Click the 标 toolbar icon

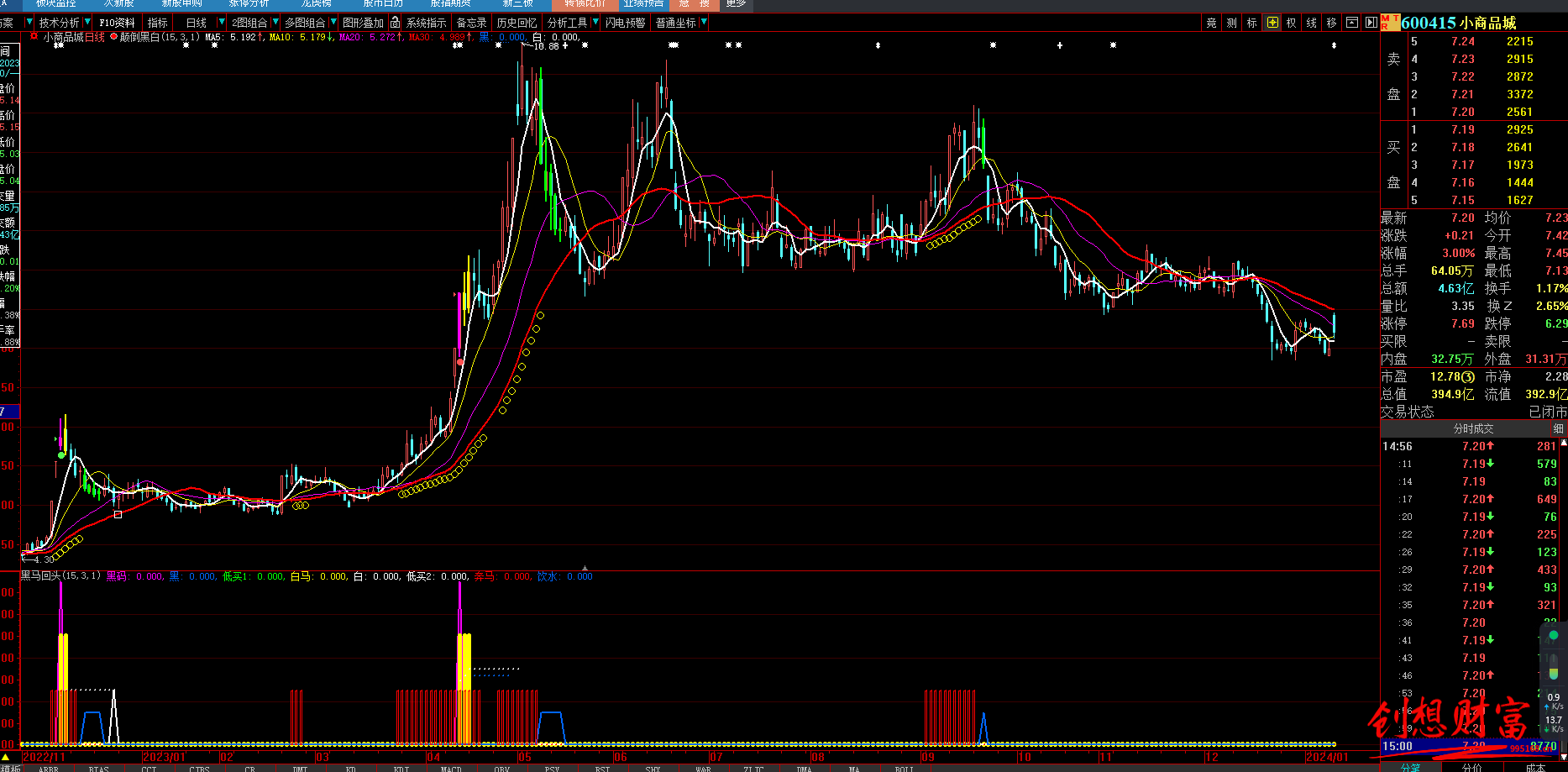1252,23
